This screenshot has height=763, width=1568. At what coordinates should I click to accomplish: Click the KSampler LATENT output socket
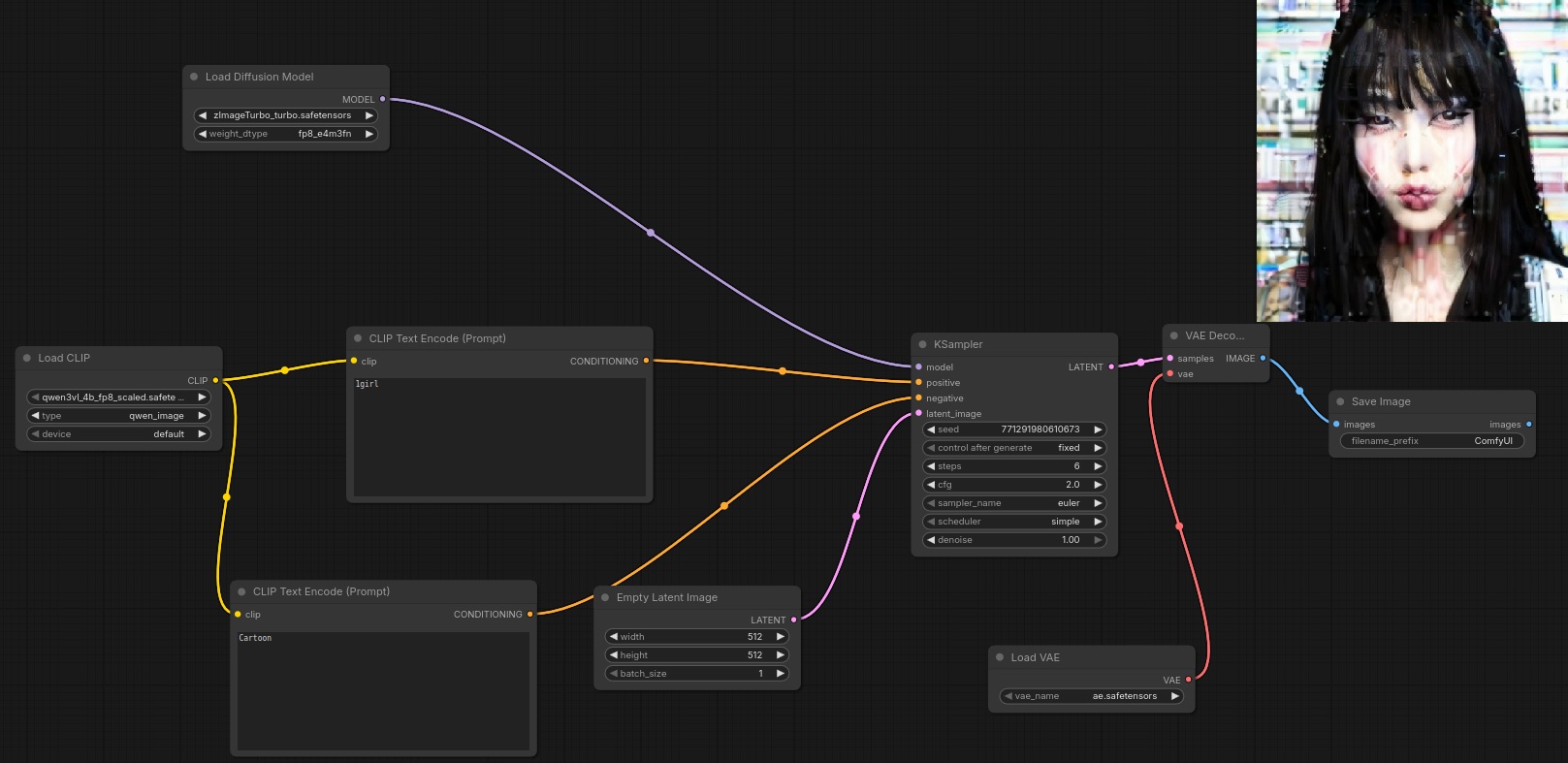click(1111, 366)
